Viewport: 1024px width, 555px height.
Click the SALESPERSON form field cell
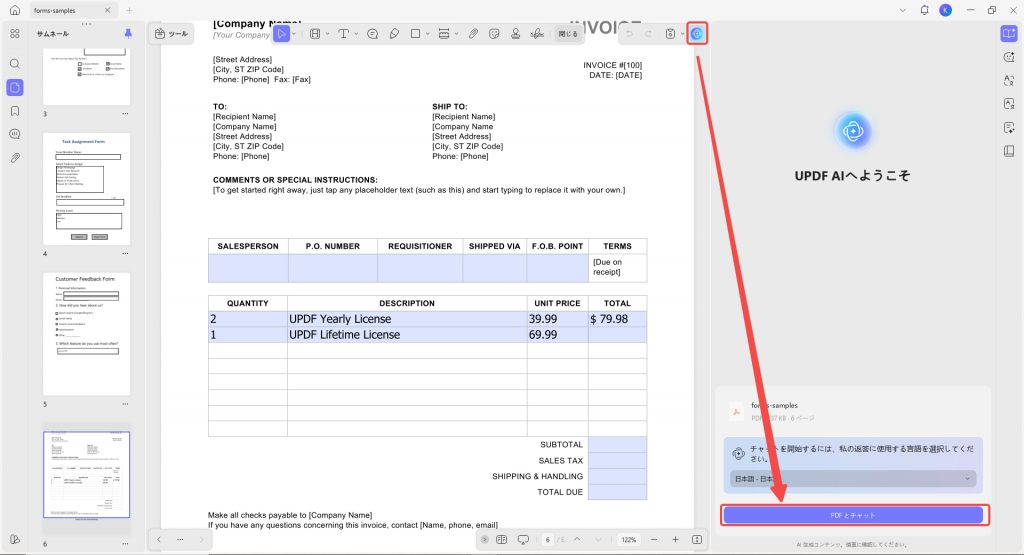pos(248,268)
